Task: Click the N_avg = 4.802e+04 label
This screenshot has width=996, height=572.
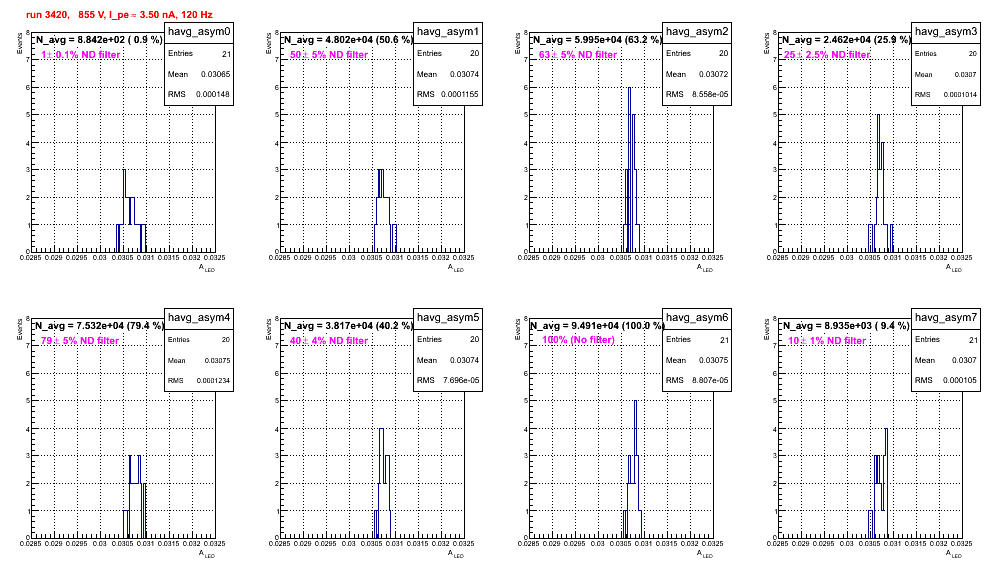Action: [x=348, y=39]
